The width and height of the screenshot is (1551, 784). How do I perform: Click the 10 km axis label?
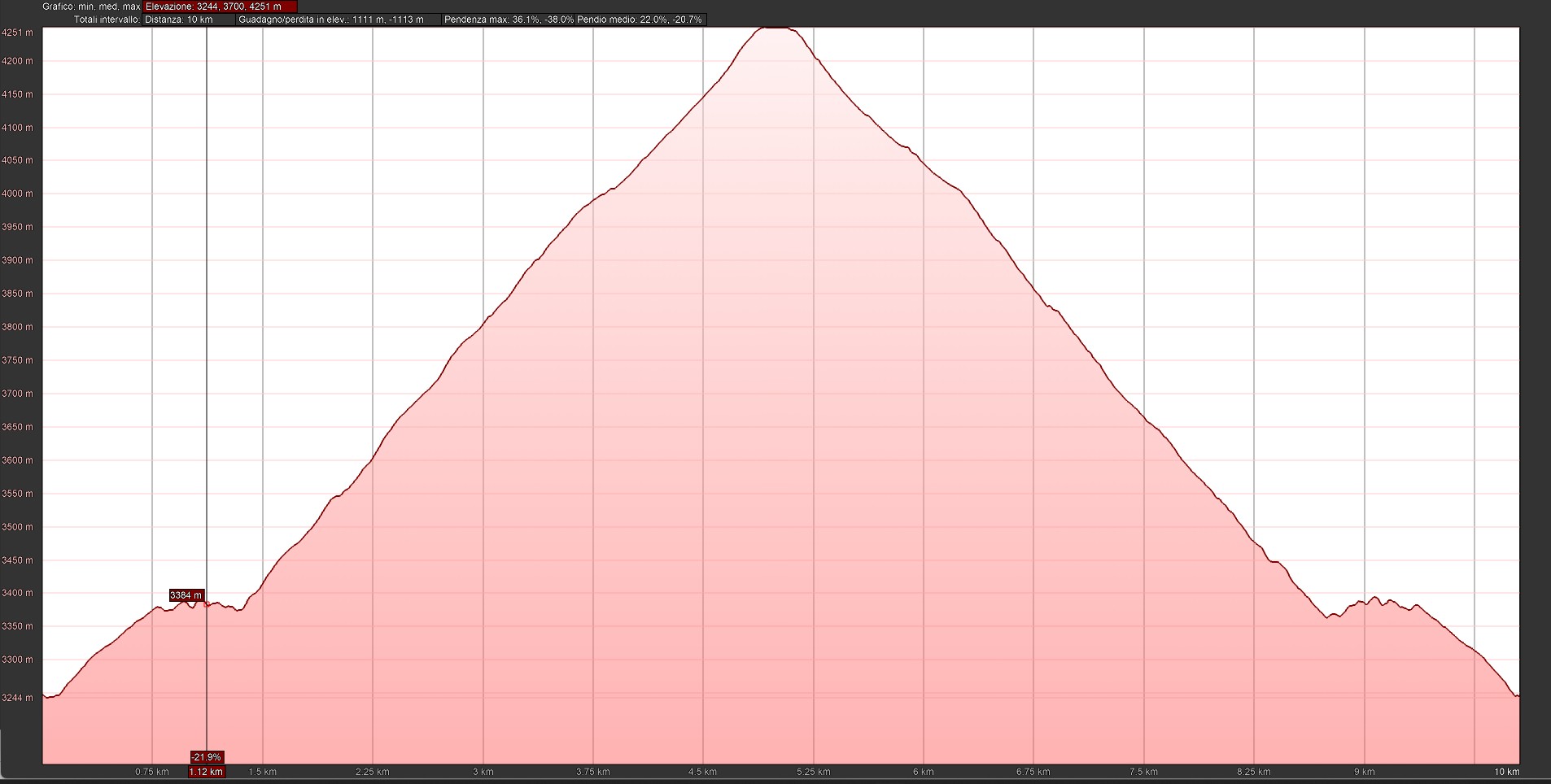(x=1506, y=772)
